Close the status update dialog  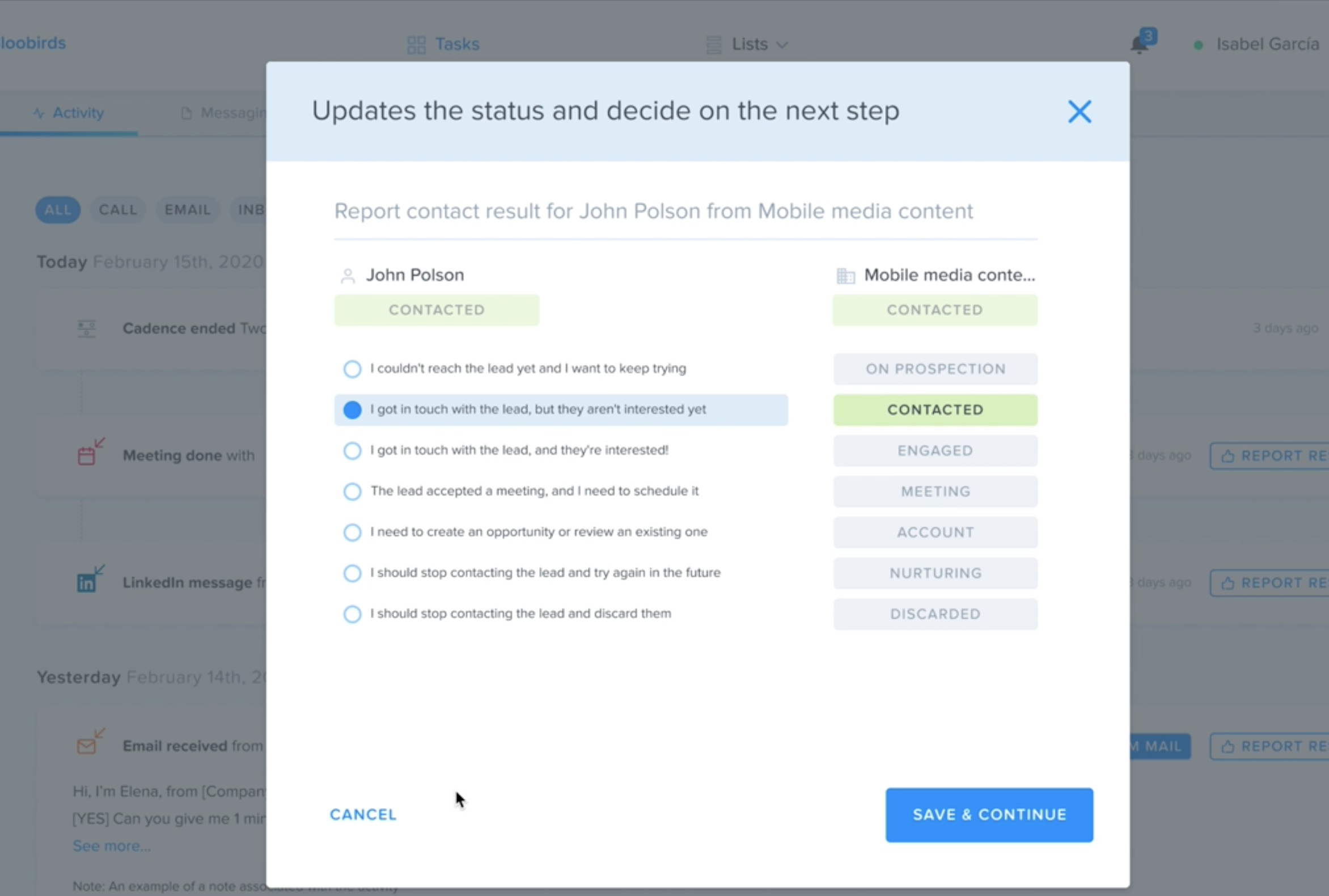(1079, 111)
